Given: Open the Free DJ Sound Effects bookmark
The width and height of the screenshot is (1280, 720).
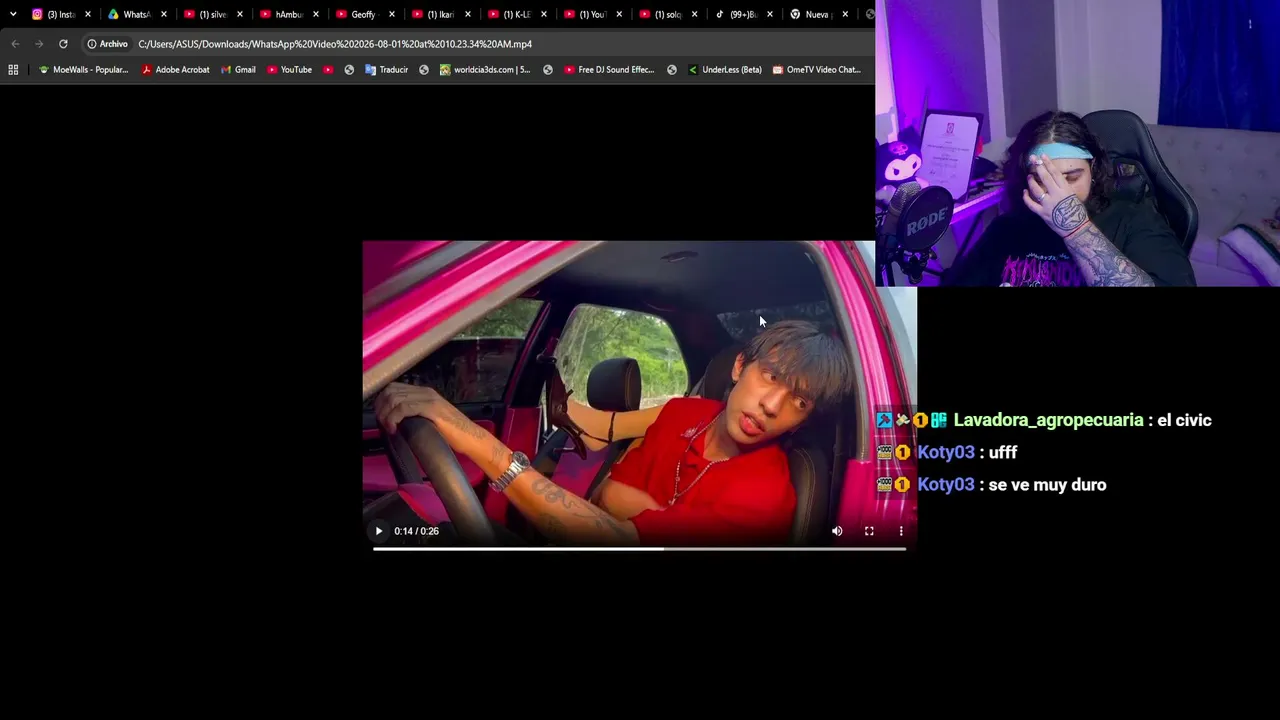Looking at the screenshot, I should tap(610, 69).
